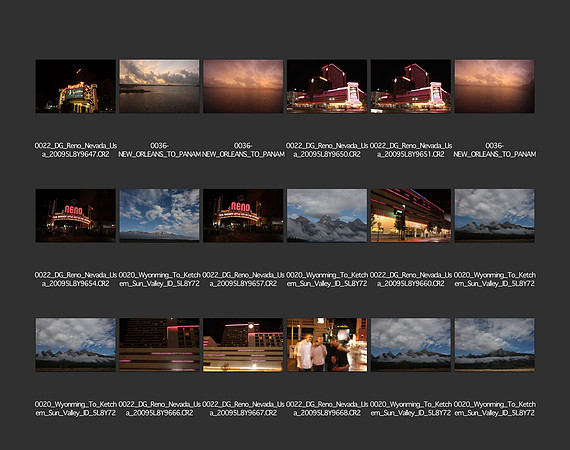Click the Wyoming_To_Ketchem label under the blue sky clouds photo
The width and height of the screenshot is (570, 450).
coord(160,280)
